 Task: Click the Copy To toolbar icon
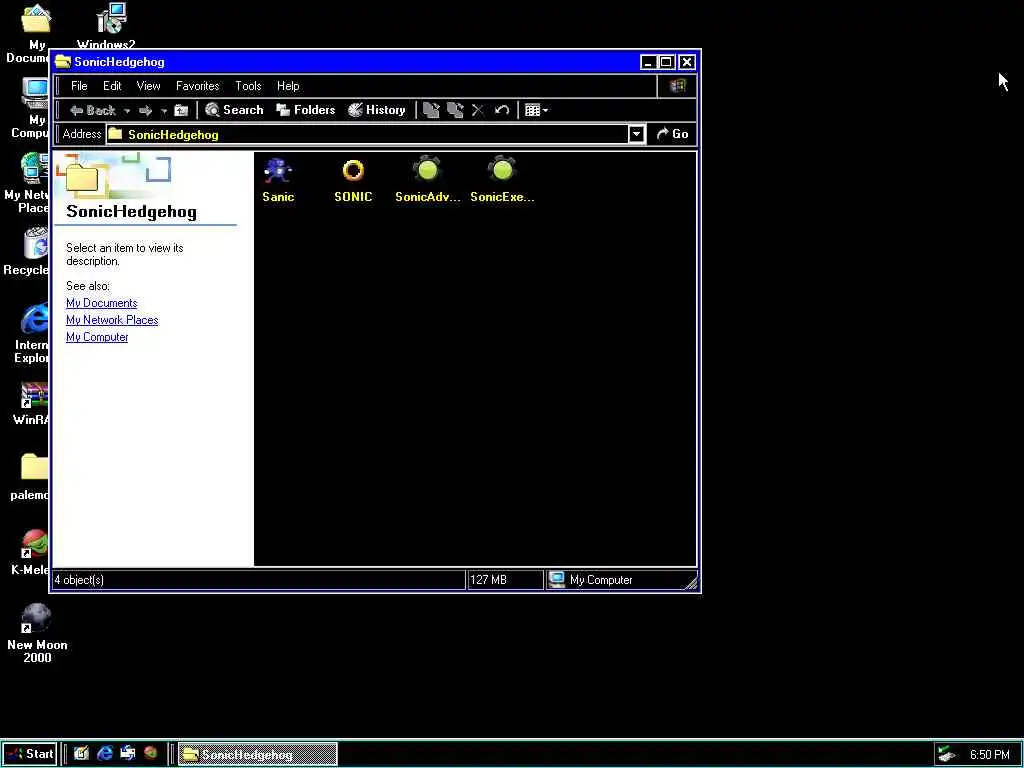[455, 110]
